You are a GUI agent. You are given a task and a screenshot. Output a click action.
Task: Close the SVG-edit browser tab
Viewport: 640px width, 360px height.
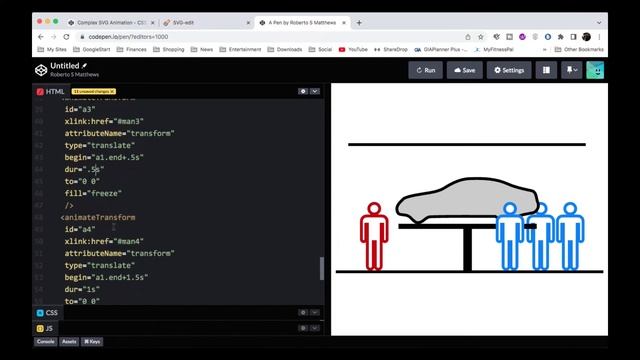[248, 23]
